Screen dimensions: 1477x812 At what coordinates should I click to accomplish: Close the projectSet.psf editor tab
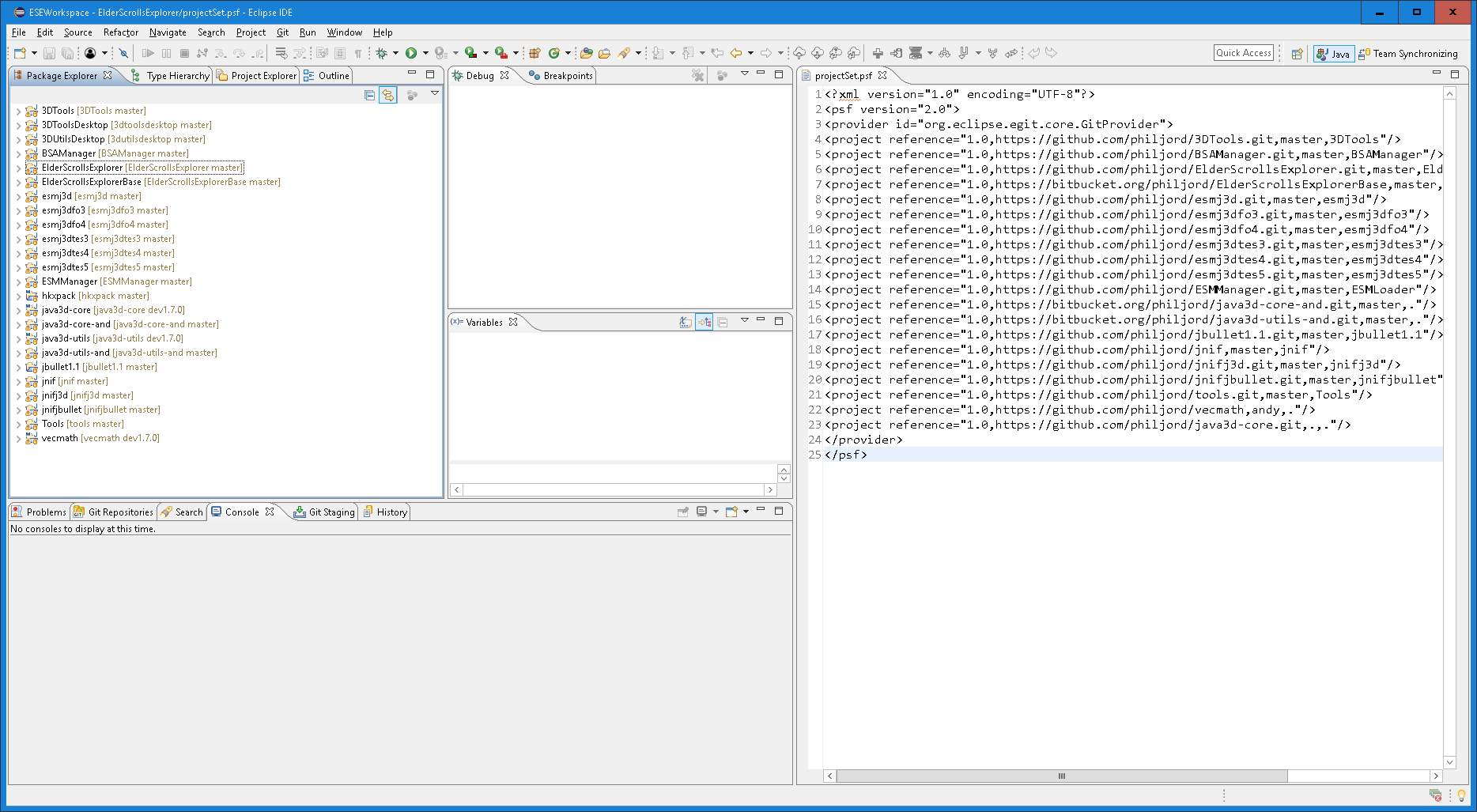tap(882, 75)
